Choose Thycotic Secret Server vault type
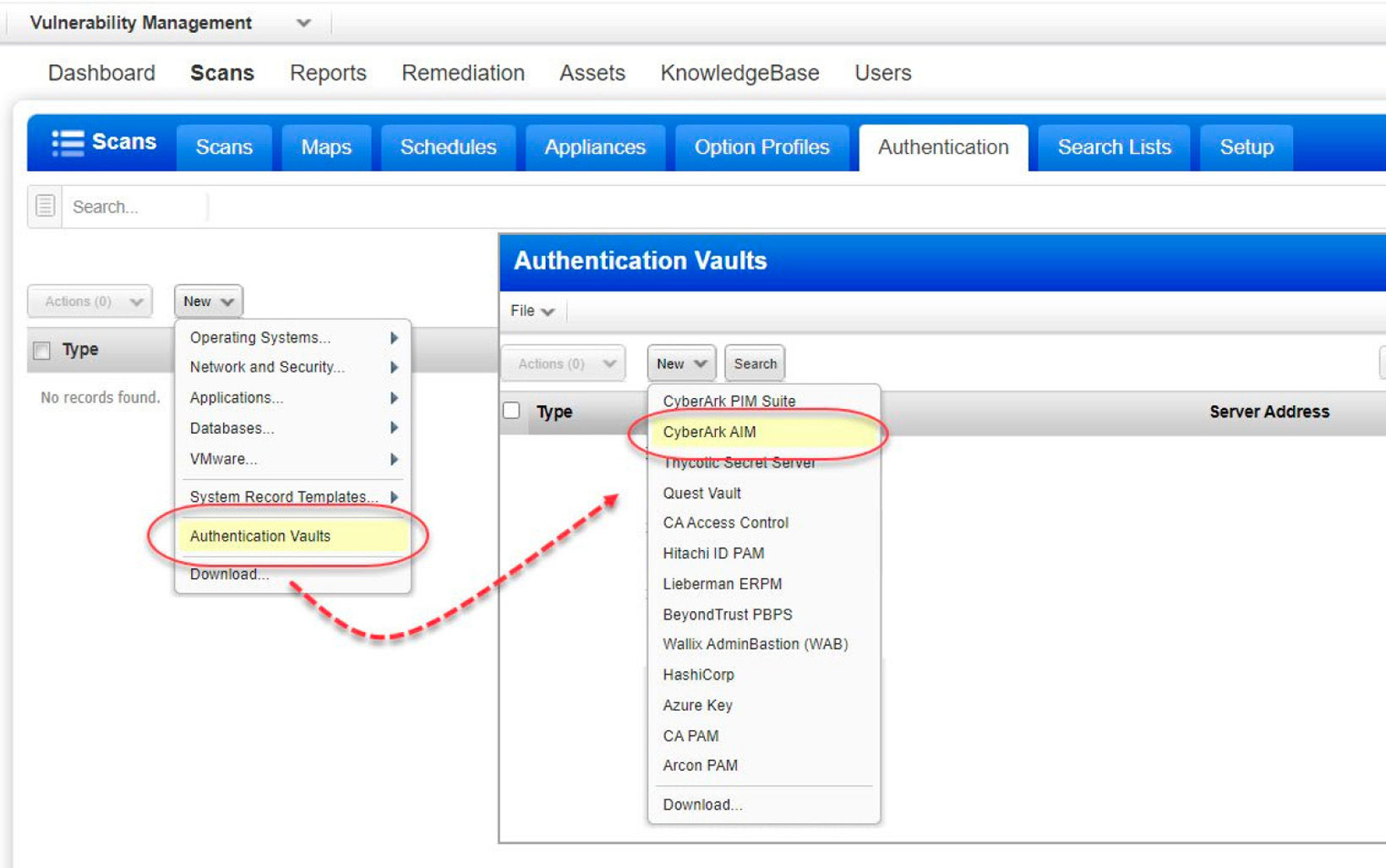Viewport: 1386px width, 868px height. tap(739, 462)
